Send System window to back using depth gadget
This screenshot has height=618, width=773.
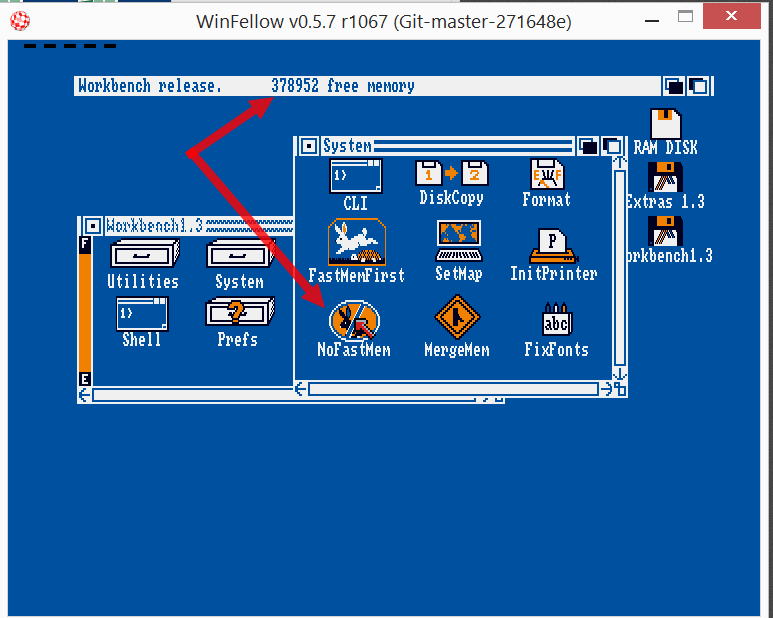(x=588, y=146)
